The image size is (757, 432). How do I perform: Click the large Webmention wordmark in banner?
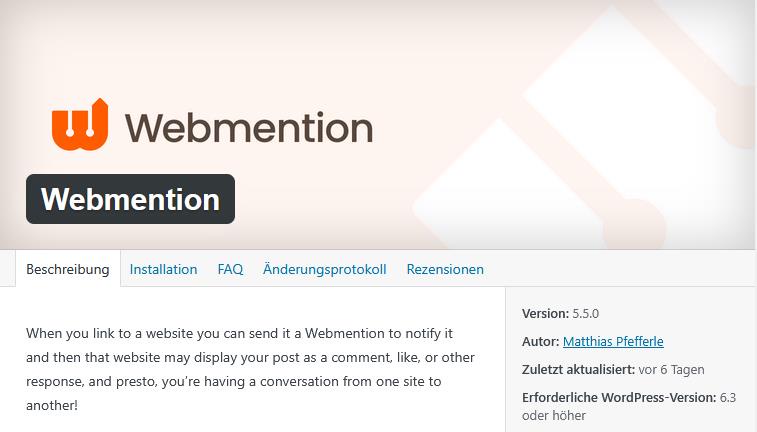coord(249,128)
